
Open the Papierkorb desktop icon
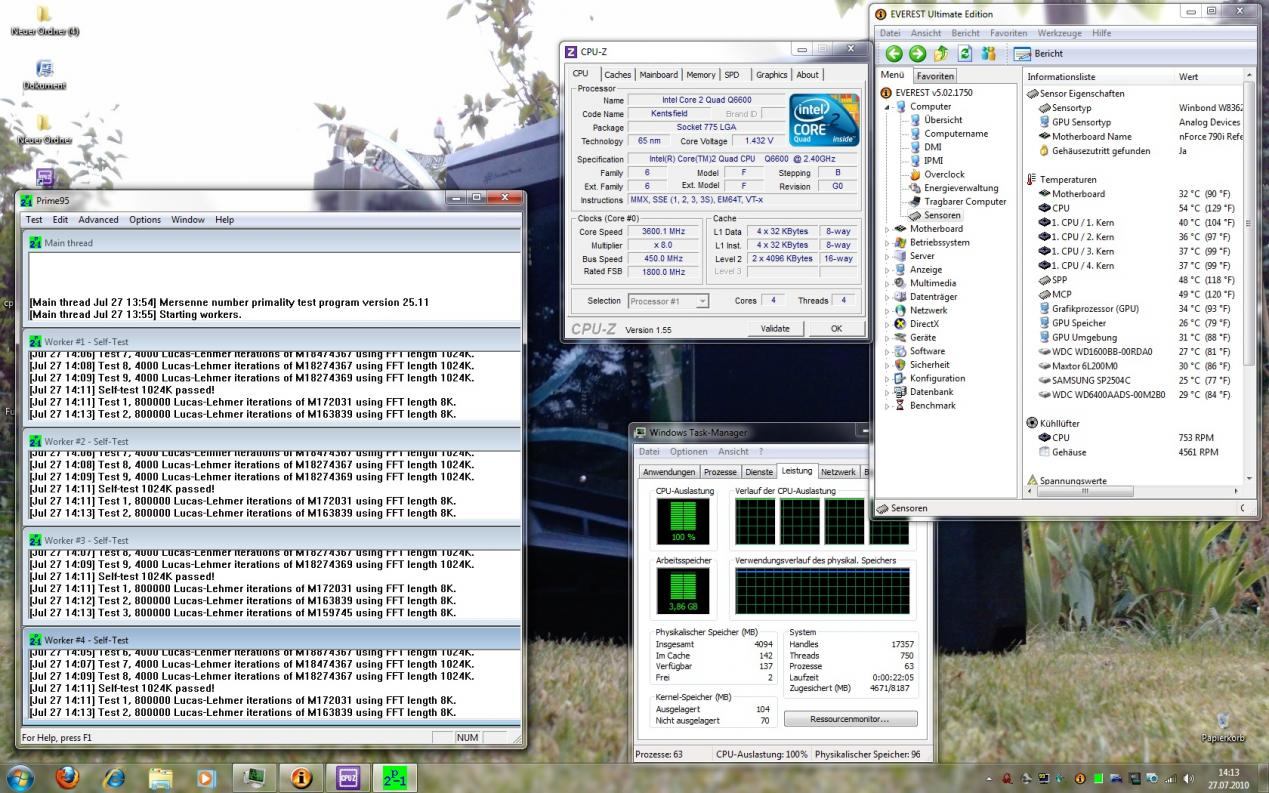[1223, 727]
